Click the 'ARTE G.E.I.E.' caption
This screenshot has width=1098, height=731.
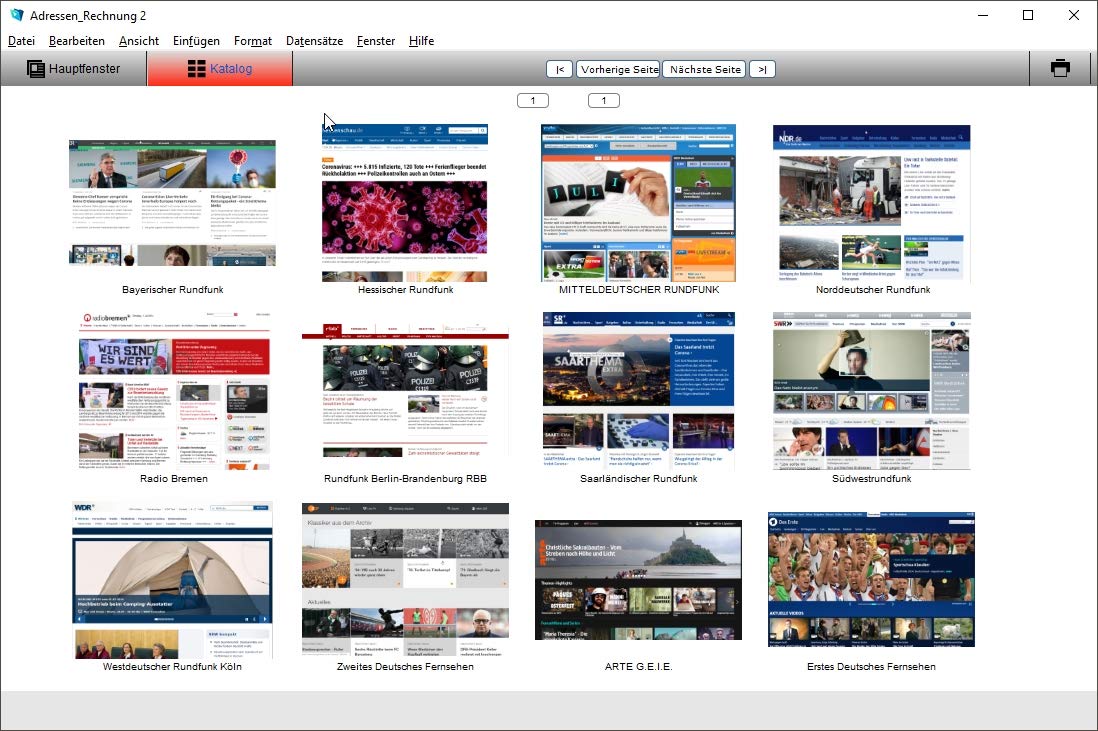click(638, 667)
